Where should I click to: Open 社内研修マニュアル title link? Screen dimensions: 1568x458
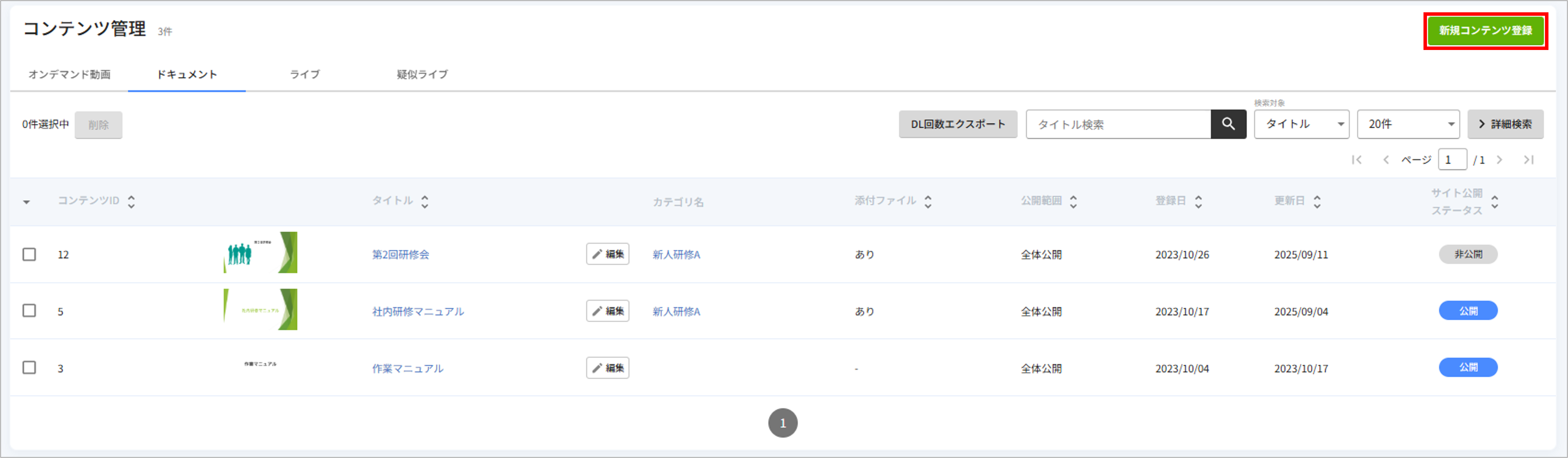click(418, 311)
